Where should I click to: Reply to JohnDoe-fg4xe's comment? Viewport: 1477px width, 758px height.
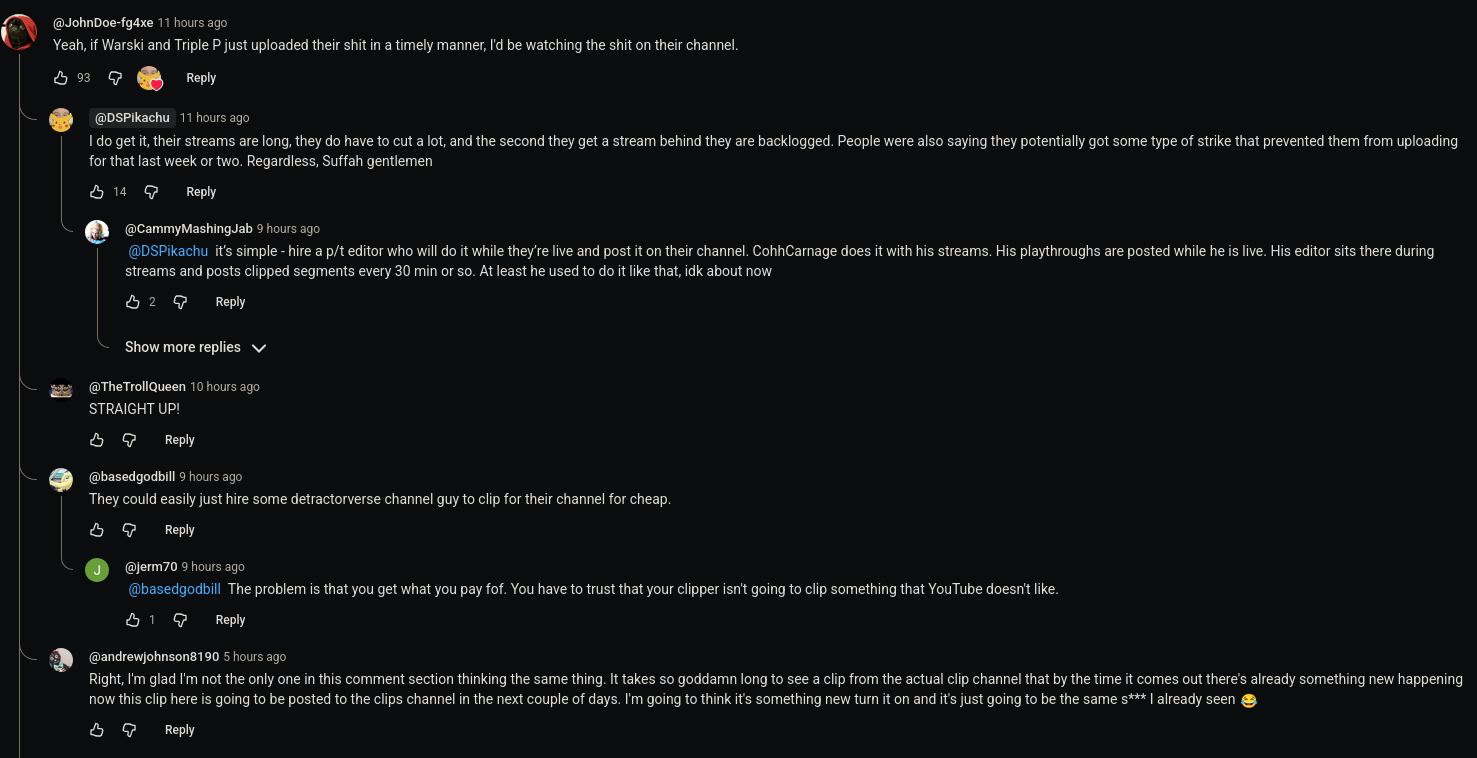[x=201, y=78]
